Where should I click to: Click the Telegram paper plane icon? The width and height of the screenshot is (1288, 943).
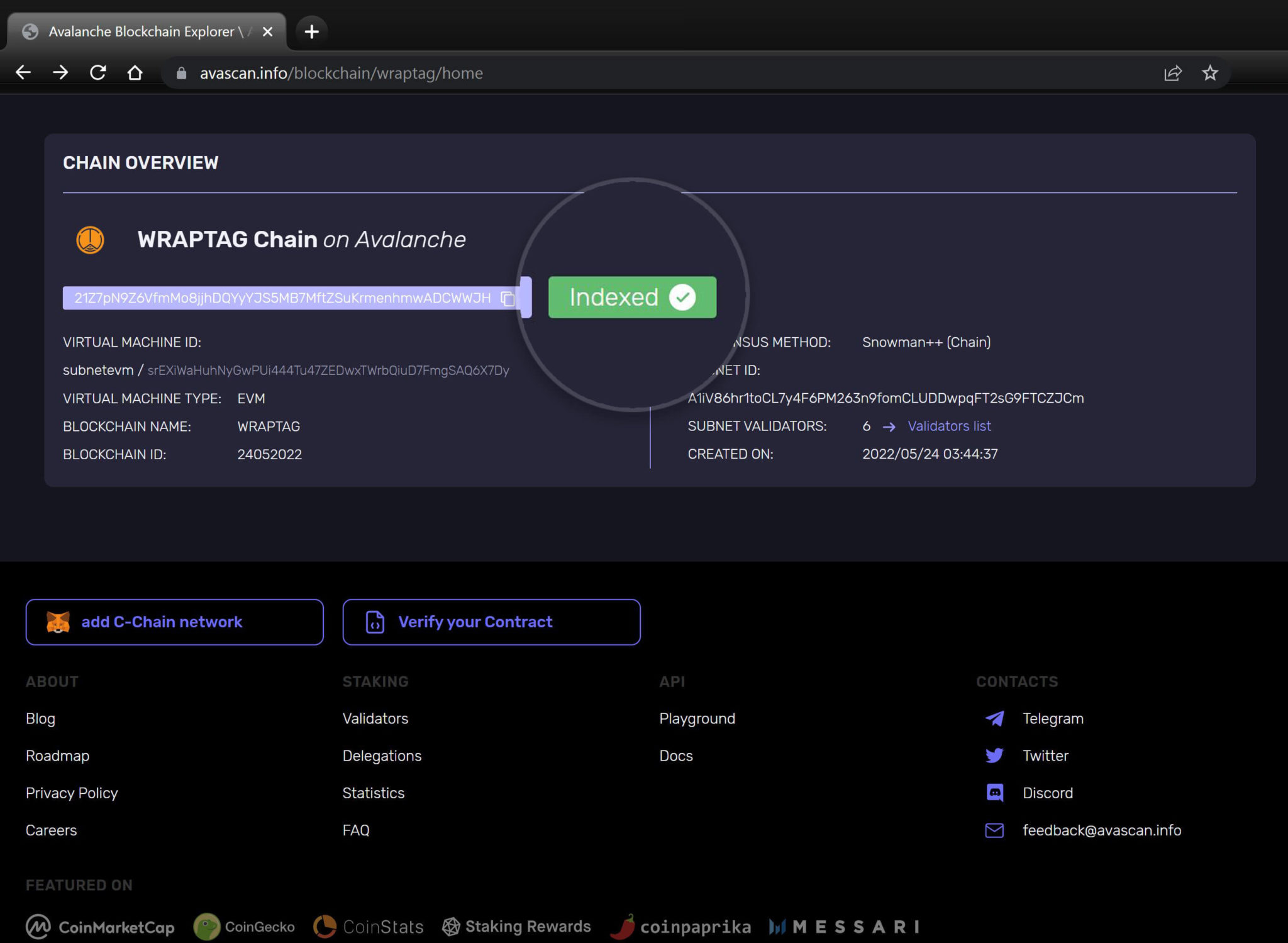tap(994, 718)
